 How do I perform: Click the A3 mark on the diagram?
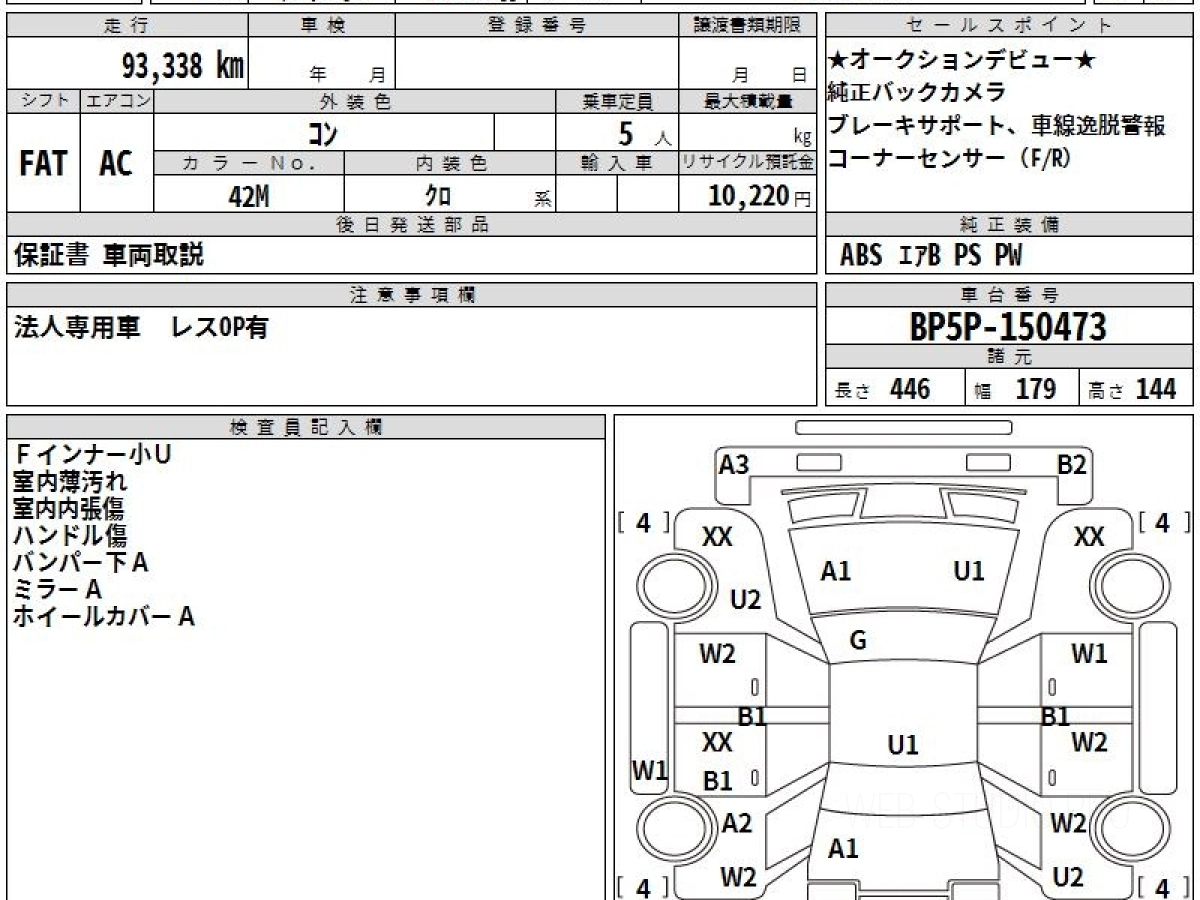pyautogui.click(x=734, y=464)
